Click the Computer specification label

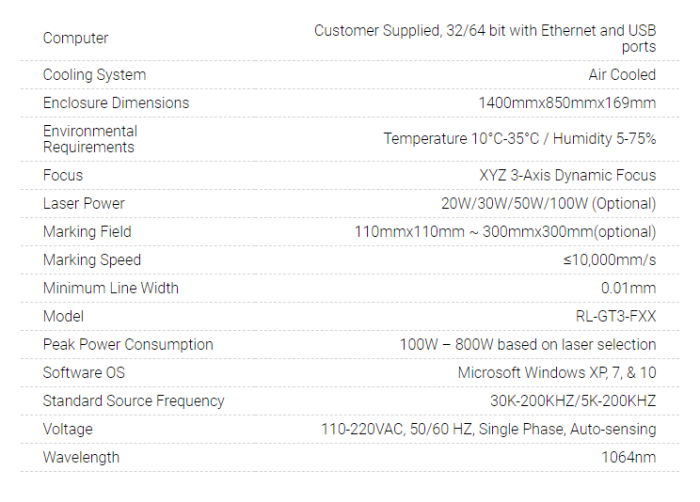click(x=75, y=38)
